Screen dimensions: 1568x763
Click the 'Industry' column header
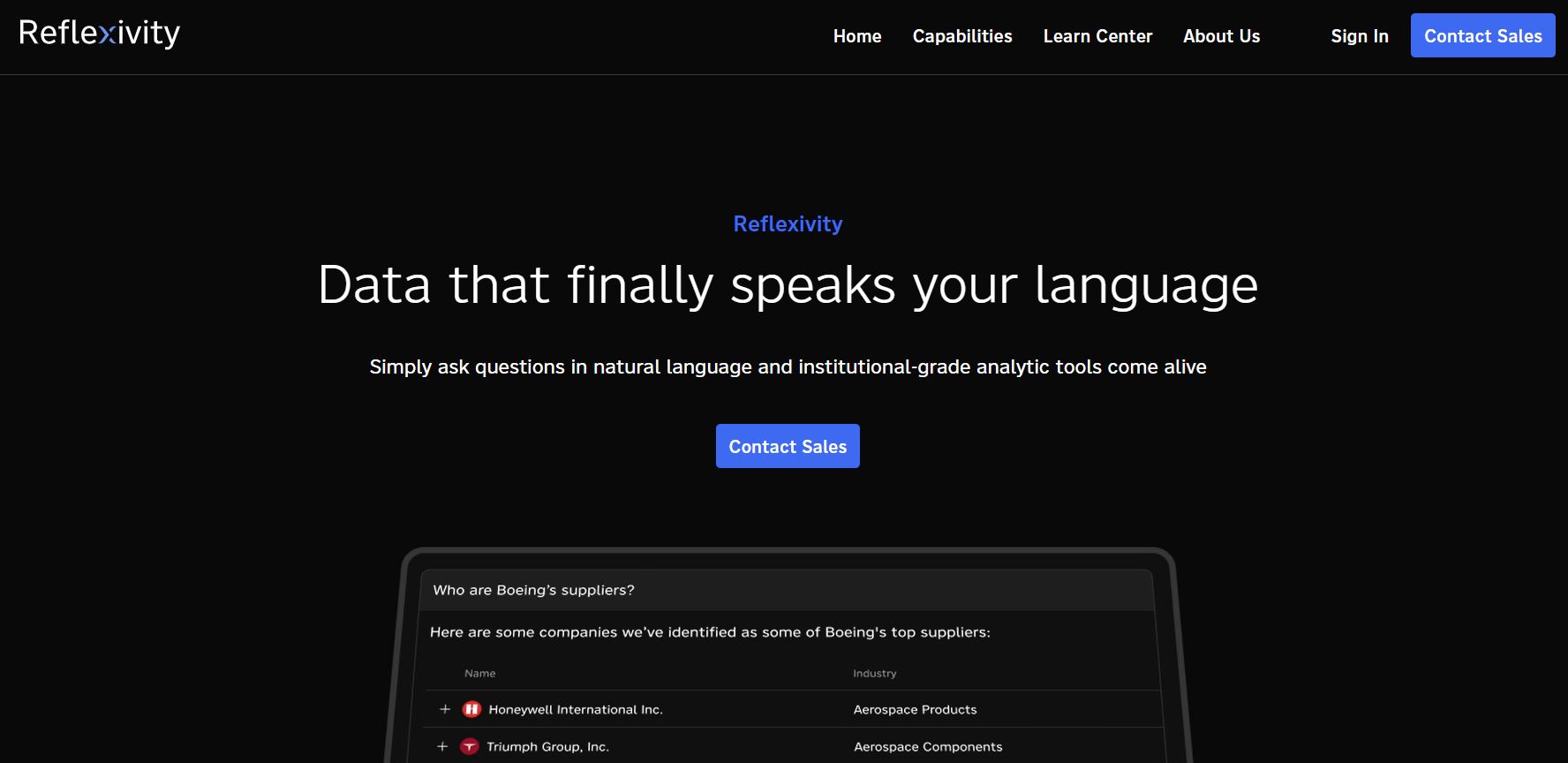click(x=875, y=673)
